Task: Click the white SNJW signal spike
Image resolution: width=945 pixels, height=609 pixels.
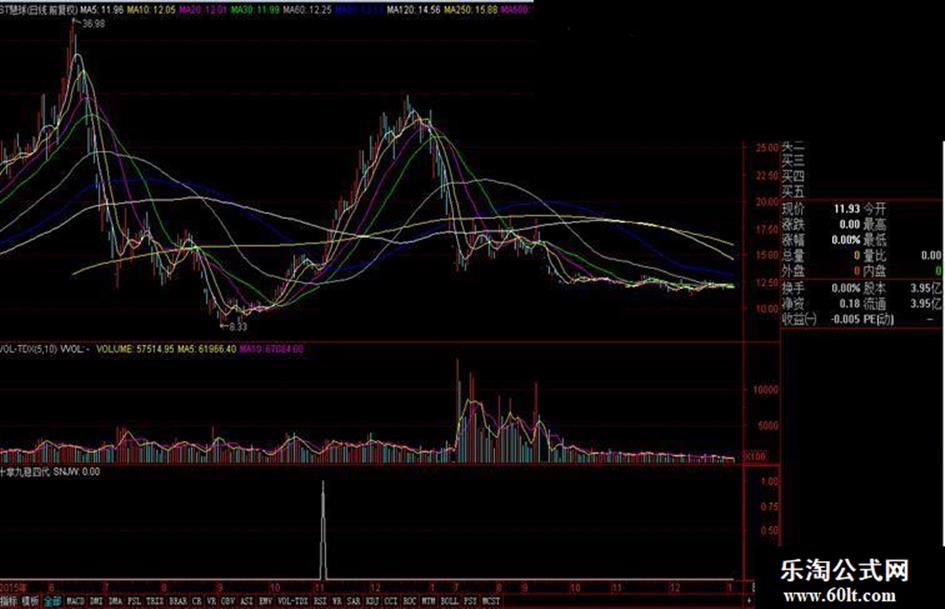Action: pos(322,529)
